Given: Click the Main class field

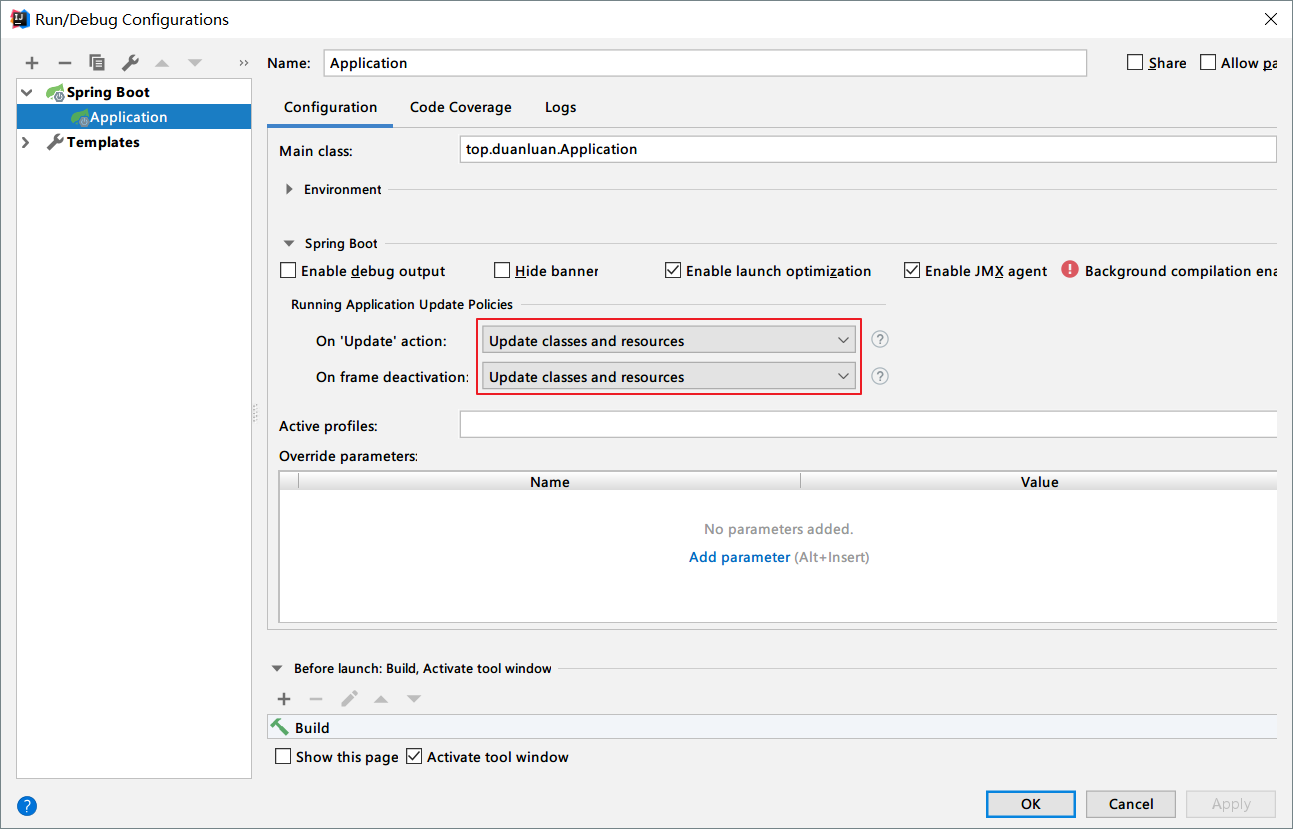Looking at the screenshot, I should click(x=868, y=149).
